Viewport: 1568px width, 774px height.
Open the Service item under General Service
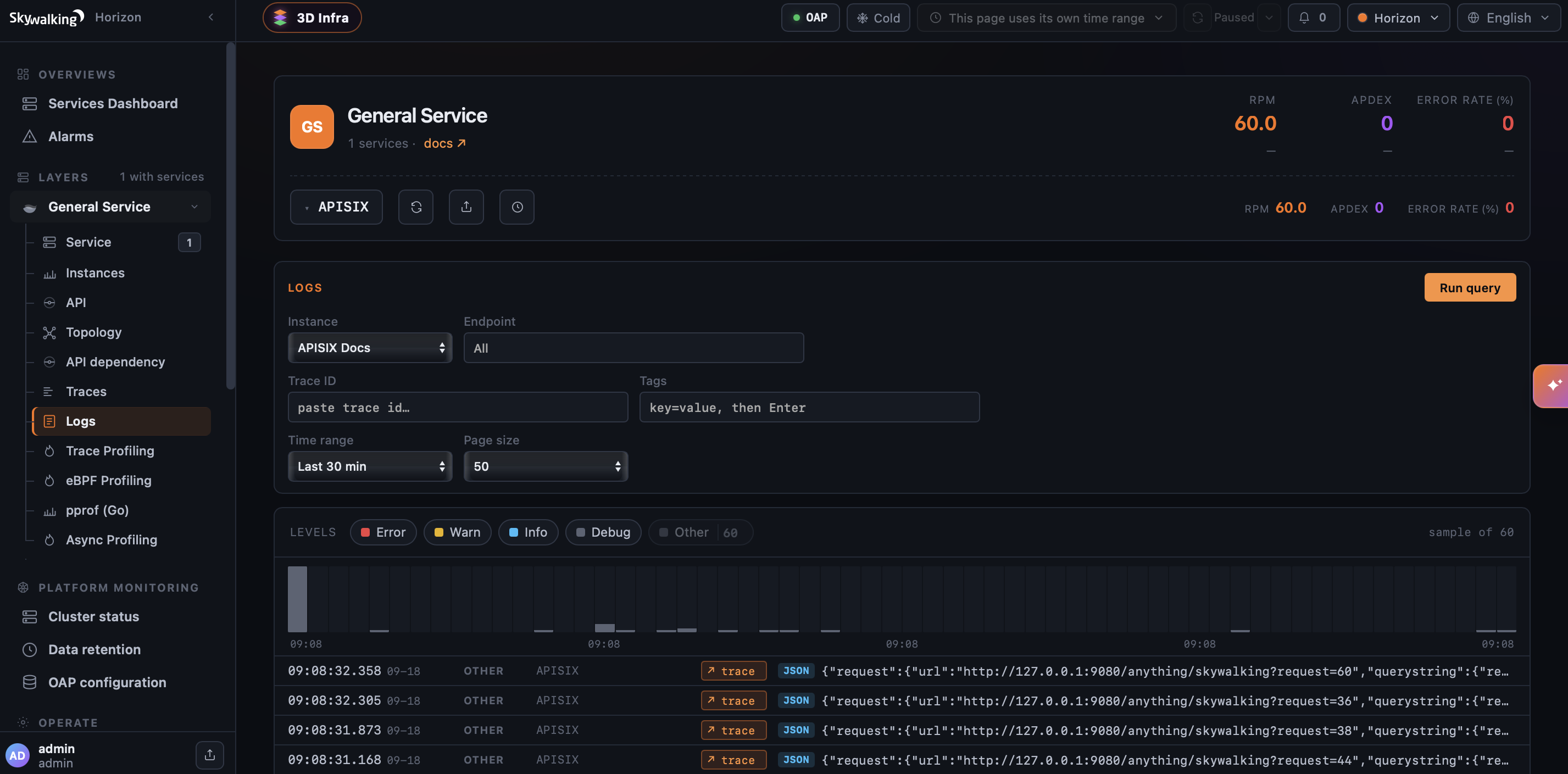[121, 242]
